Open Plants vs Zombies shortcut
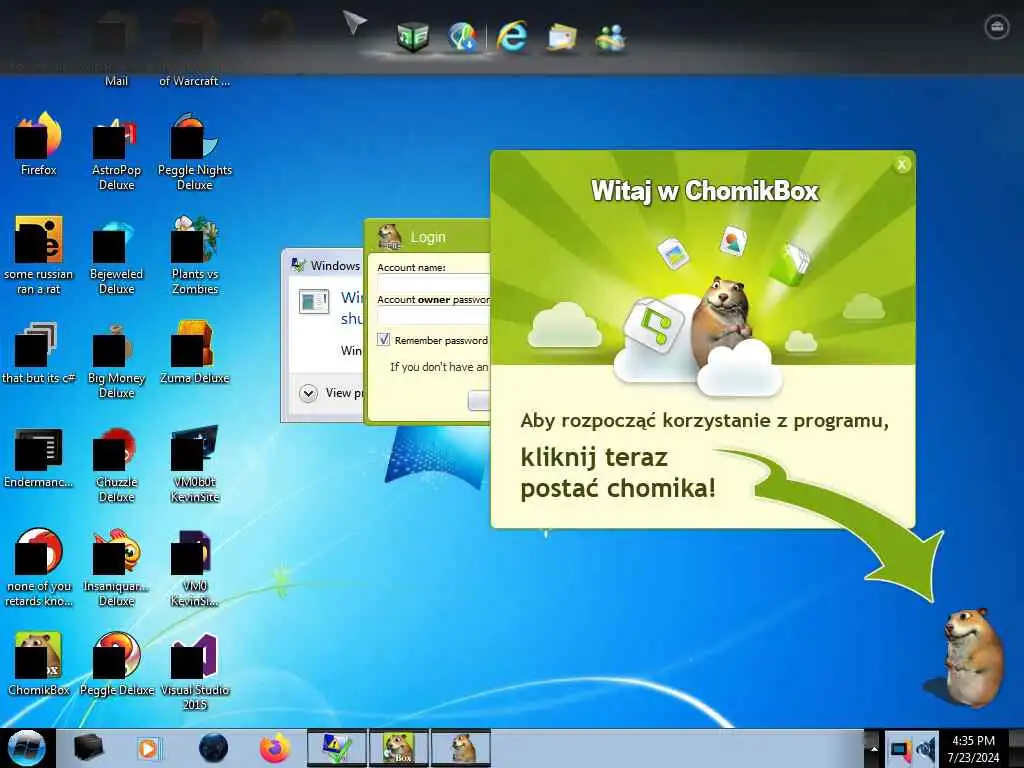Screen dimensions: 1024x768 coord(195,255)
